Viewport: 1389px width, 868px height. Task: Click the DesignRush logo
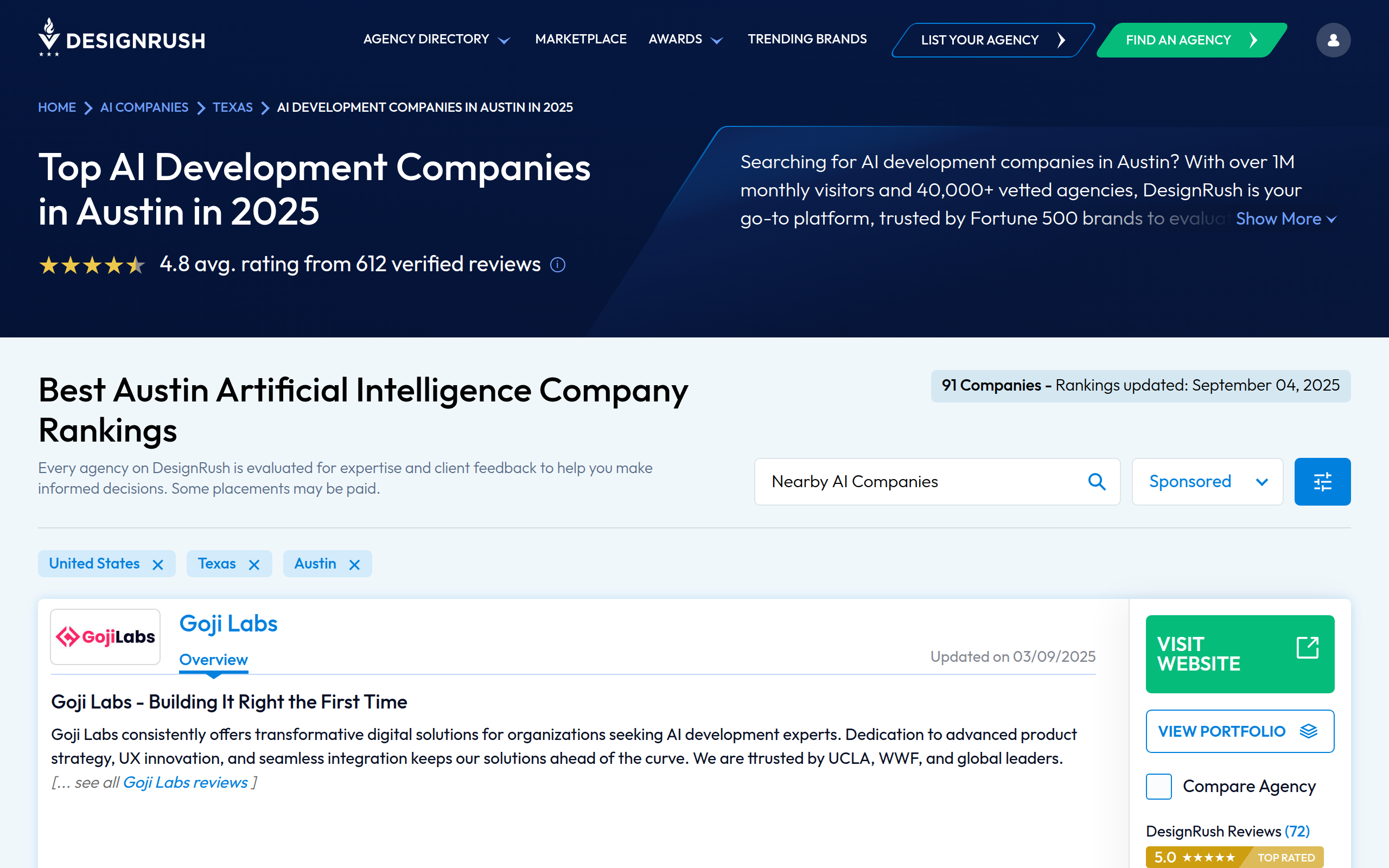(121, 38)
